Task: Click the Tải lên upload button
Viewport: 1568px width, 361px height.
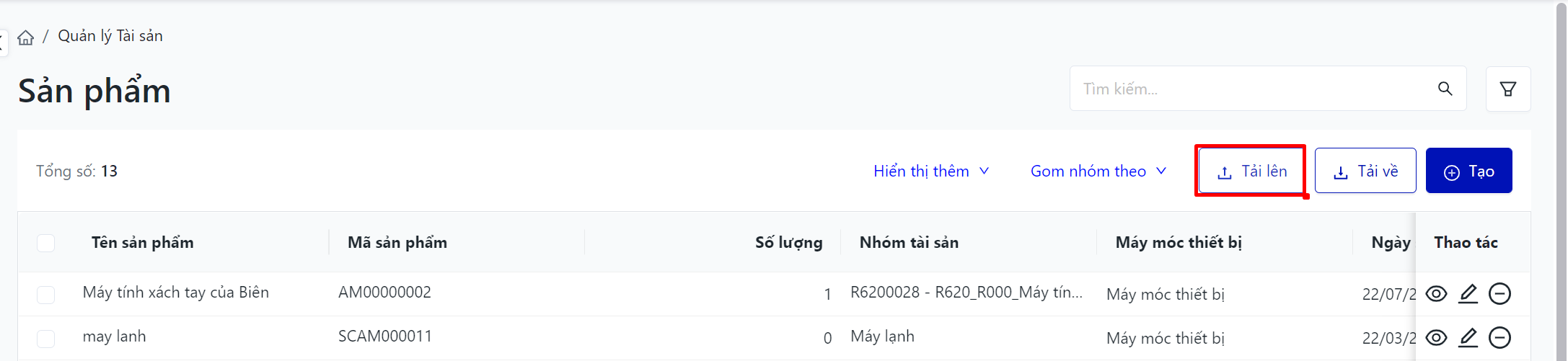Action: point(1251,171)
